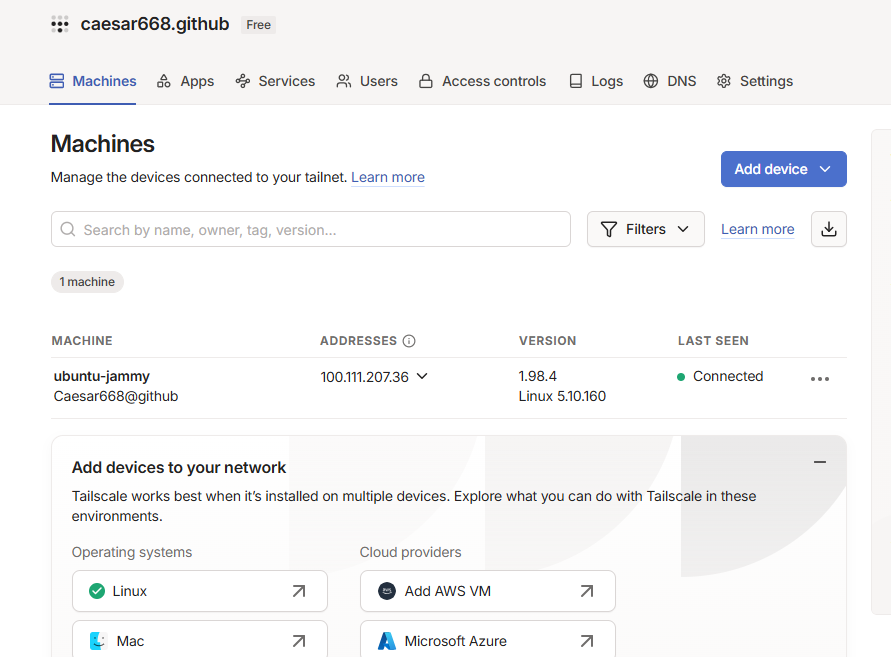
Task: Choose the Add AWS VM option
Action: tap(488, 591)
